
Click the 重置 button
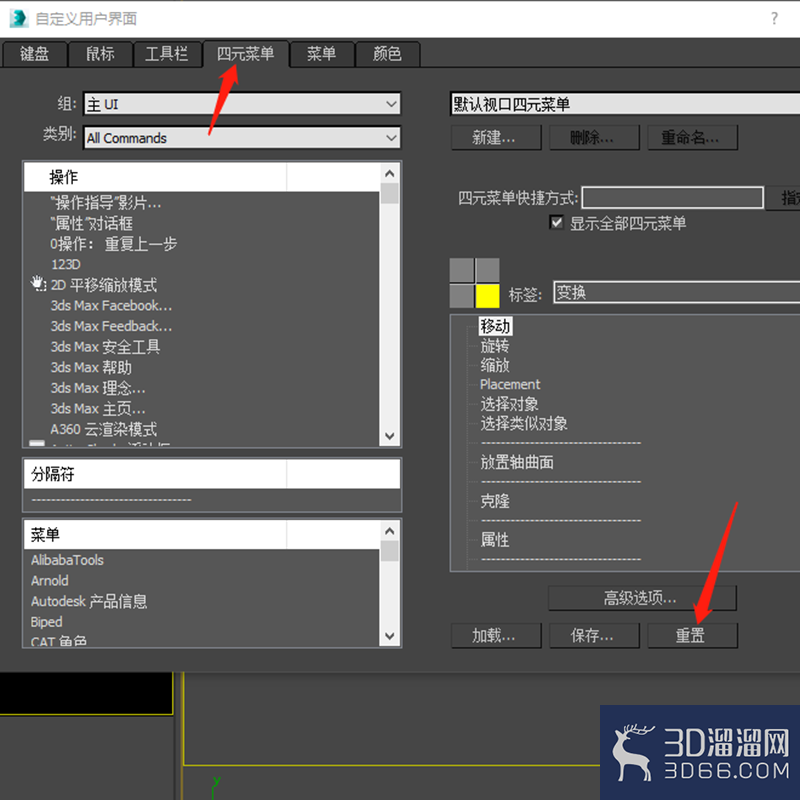(692, 635)
